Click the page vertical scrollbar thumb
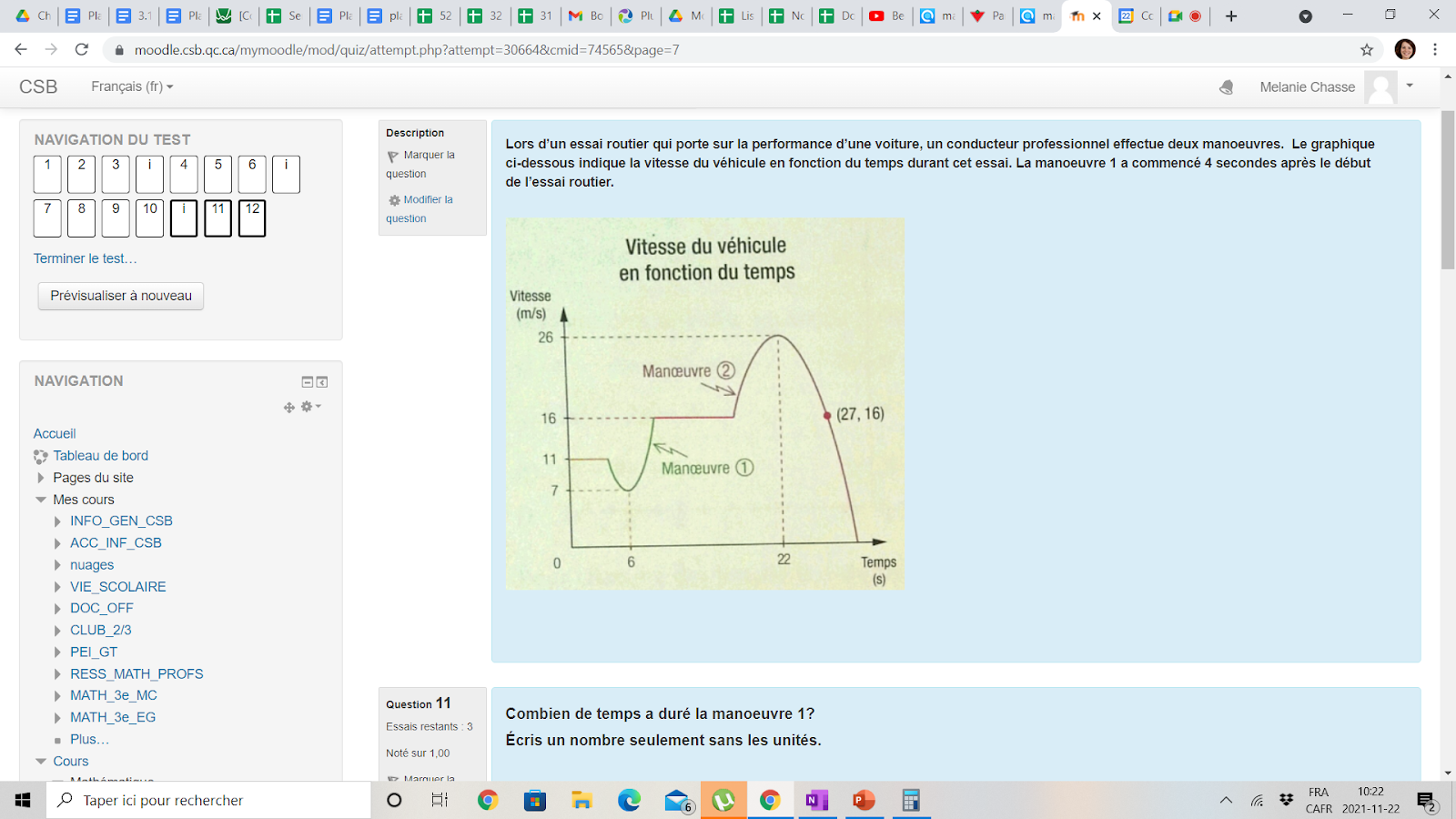Image resolution: width=1456 pixels, height=819 pixels. coord(1448,189)
